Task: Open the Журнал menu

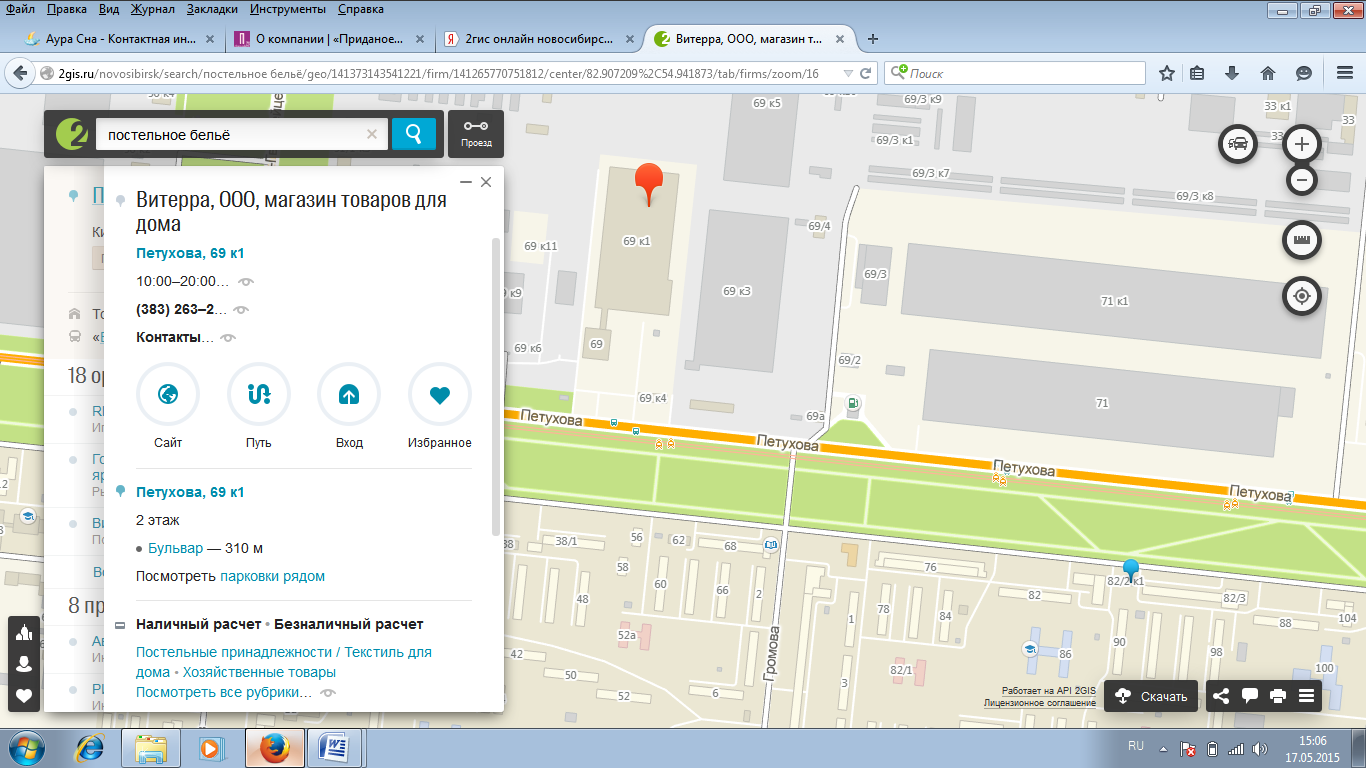Action: (x=152, y=9)
